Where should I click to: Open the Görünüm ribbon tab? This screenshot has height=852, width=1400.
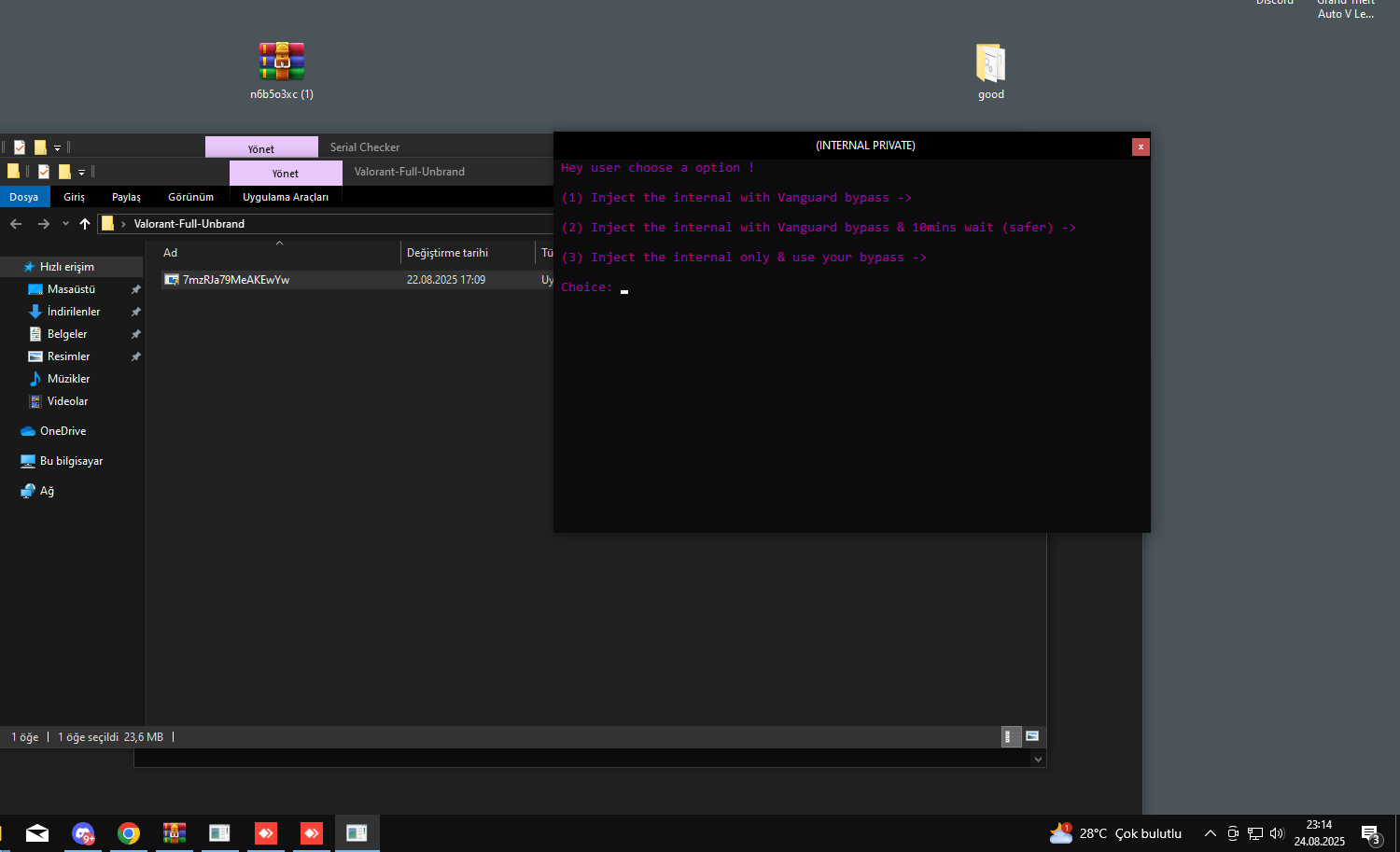190,197
